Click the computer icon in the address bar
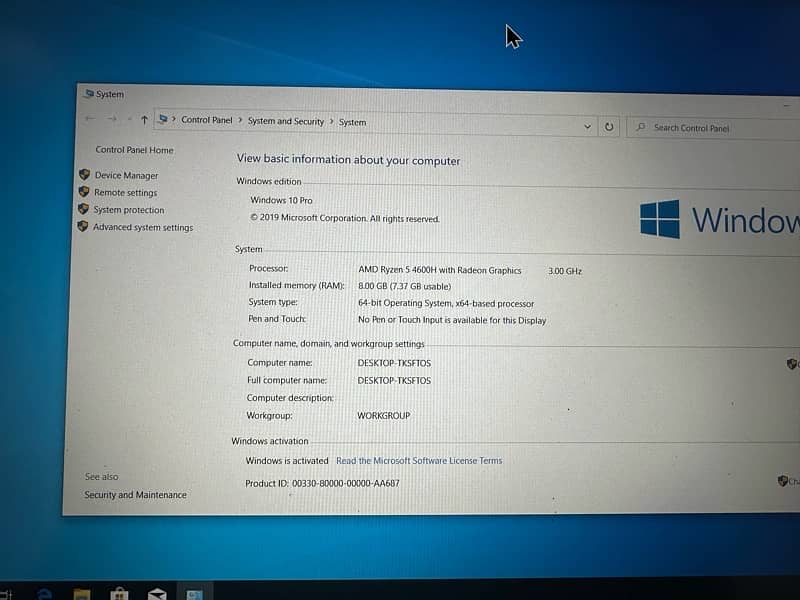Viewport: 800px width, 600px height. click(163, 120)
